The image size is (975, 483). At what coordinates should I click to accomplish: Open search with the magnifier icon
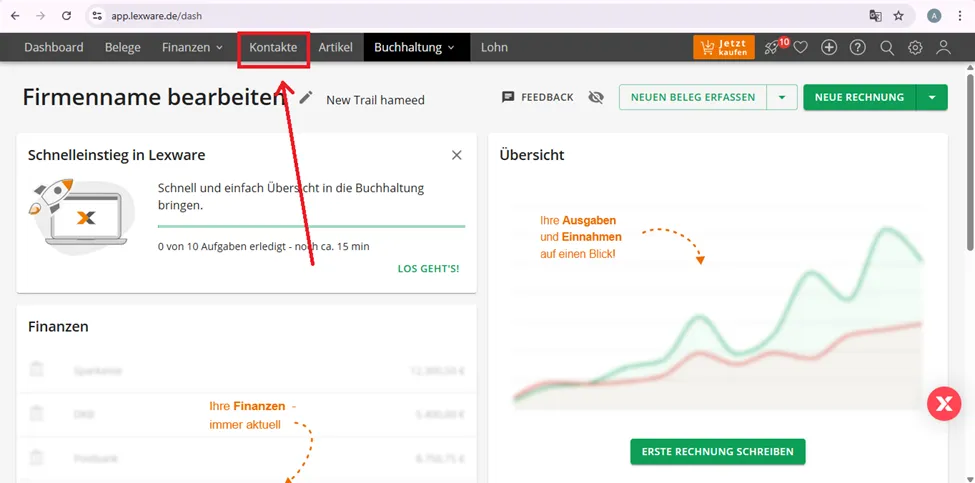(887, 47)
